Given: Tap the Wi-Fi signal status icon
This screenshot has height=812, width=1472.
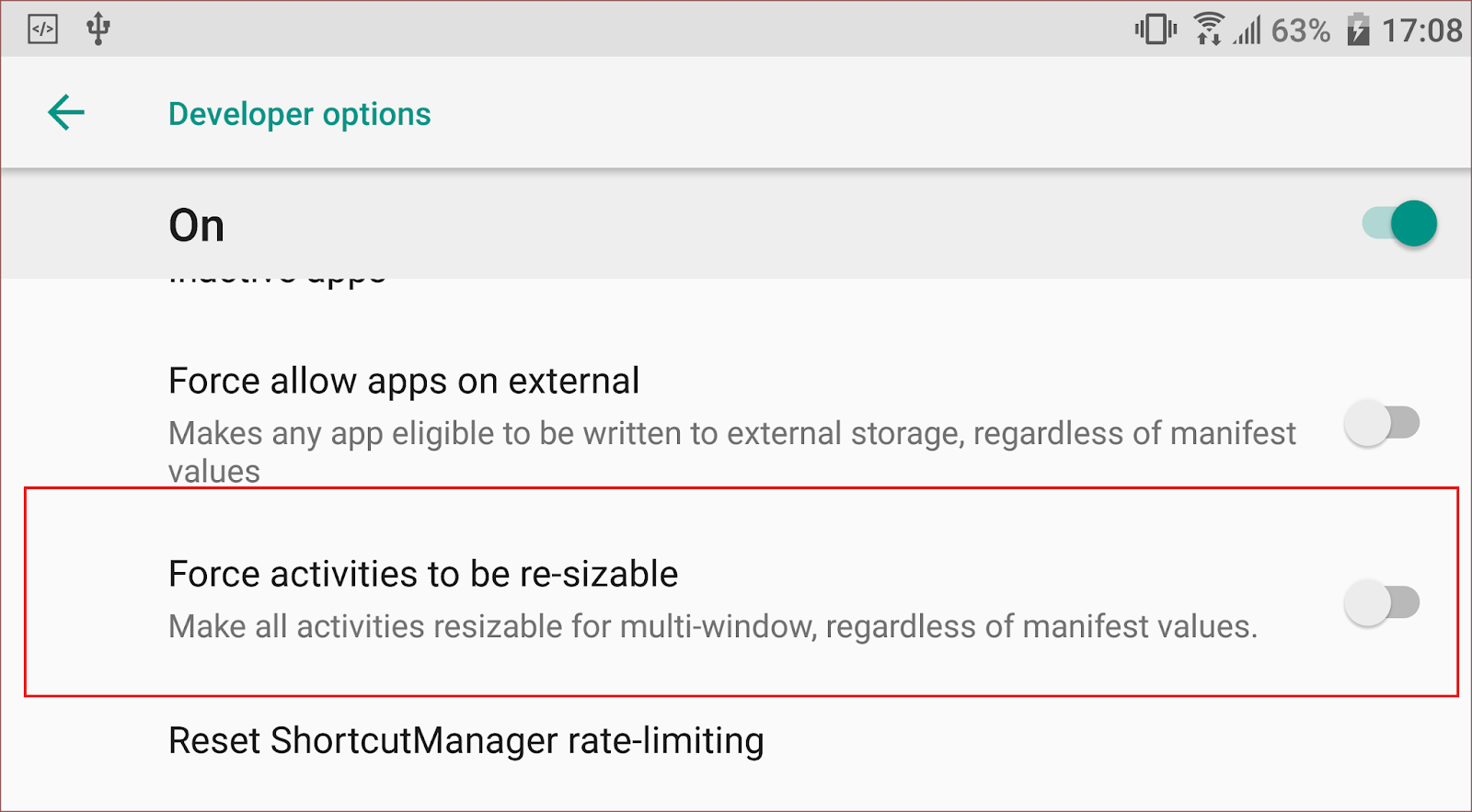Looking at the screenshot, I should point(1209,29).
